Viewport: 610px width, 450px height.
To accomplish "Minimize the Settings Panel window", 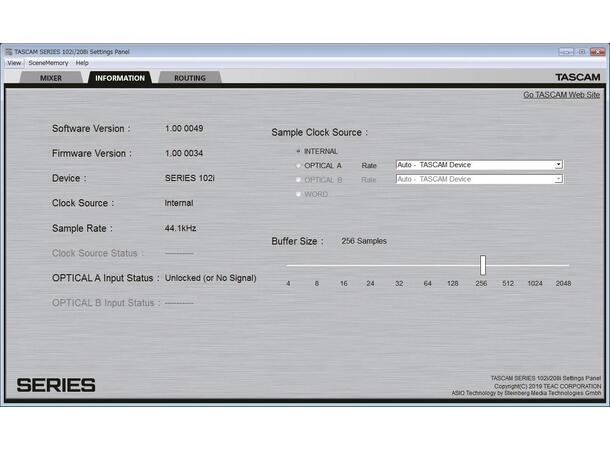I will tap(566, 52).
